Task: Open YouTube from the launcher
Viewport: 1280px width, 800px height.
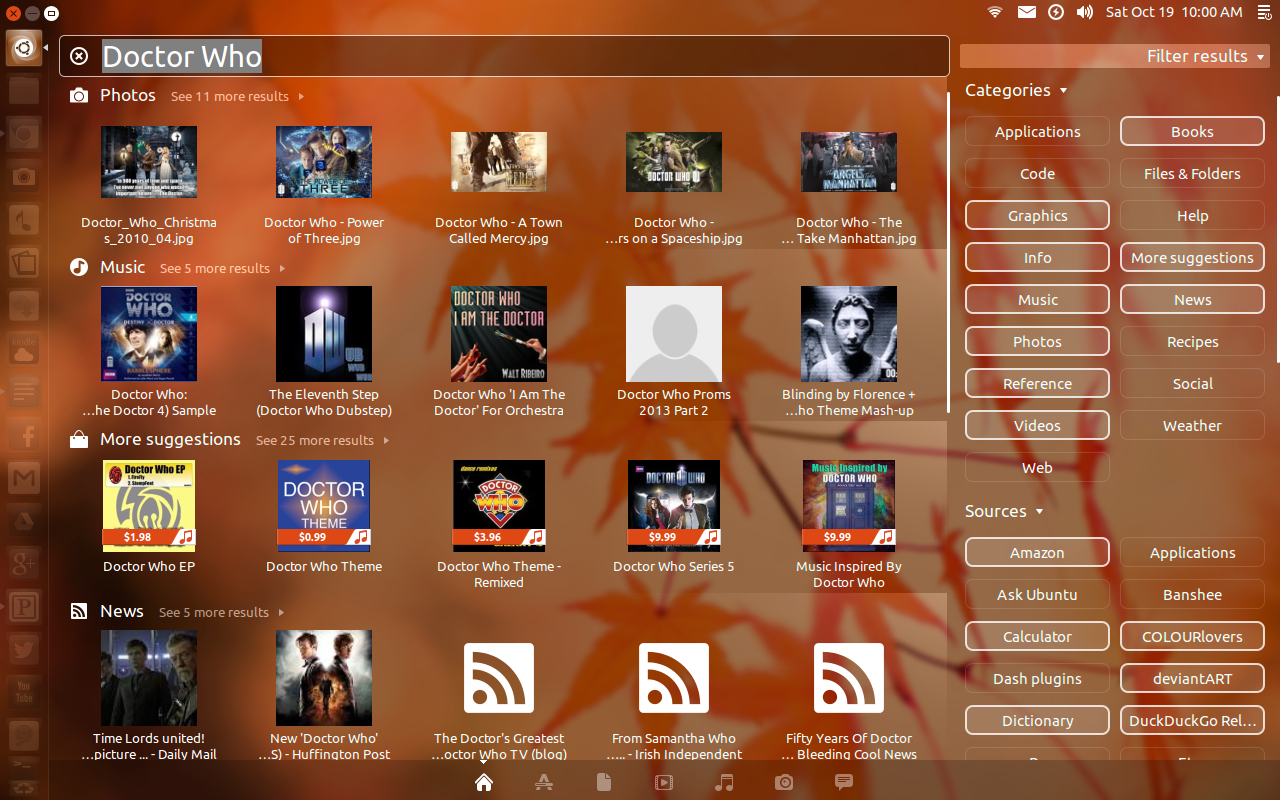Action: [24, 692]
